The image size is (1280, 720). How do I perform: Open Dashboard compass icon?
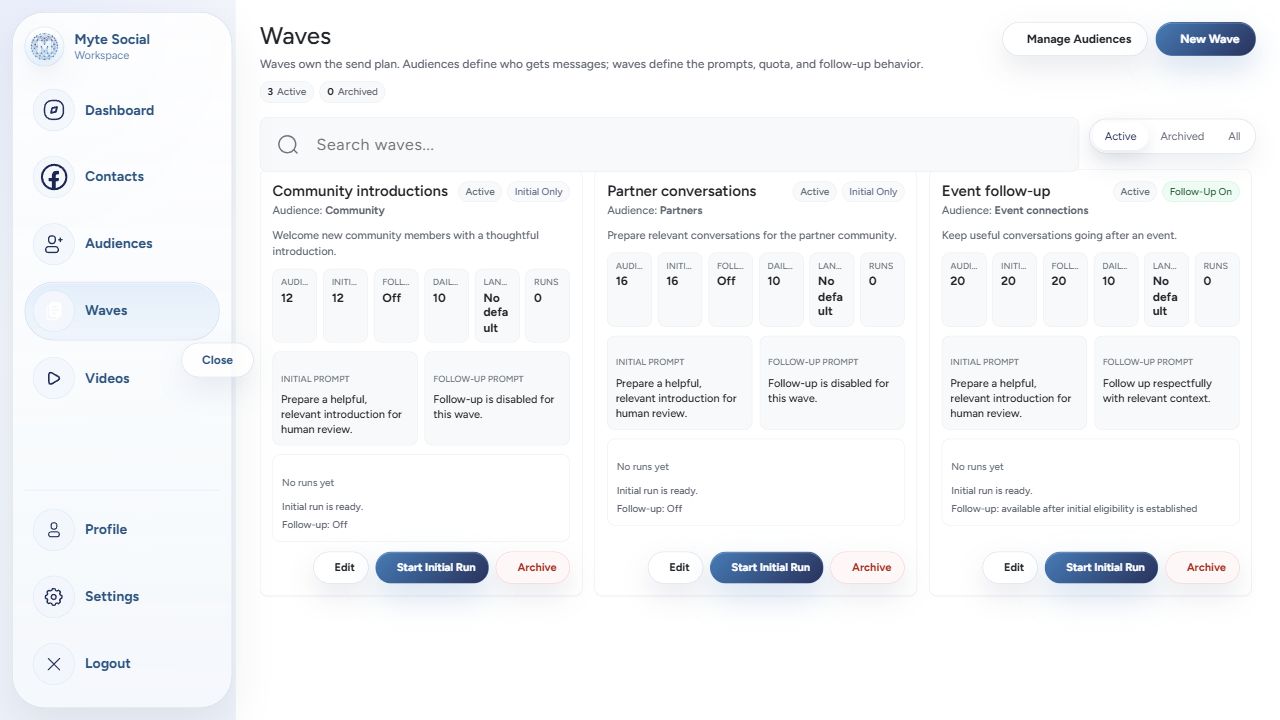(x=54, y=110)
